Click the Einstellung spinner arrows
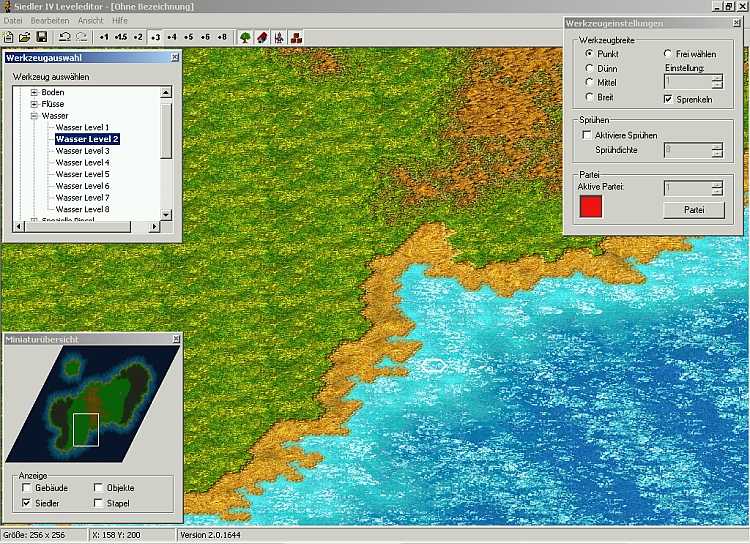This screenshot has width=750, height=544. click(x=717, y=82)
